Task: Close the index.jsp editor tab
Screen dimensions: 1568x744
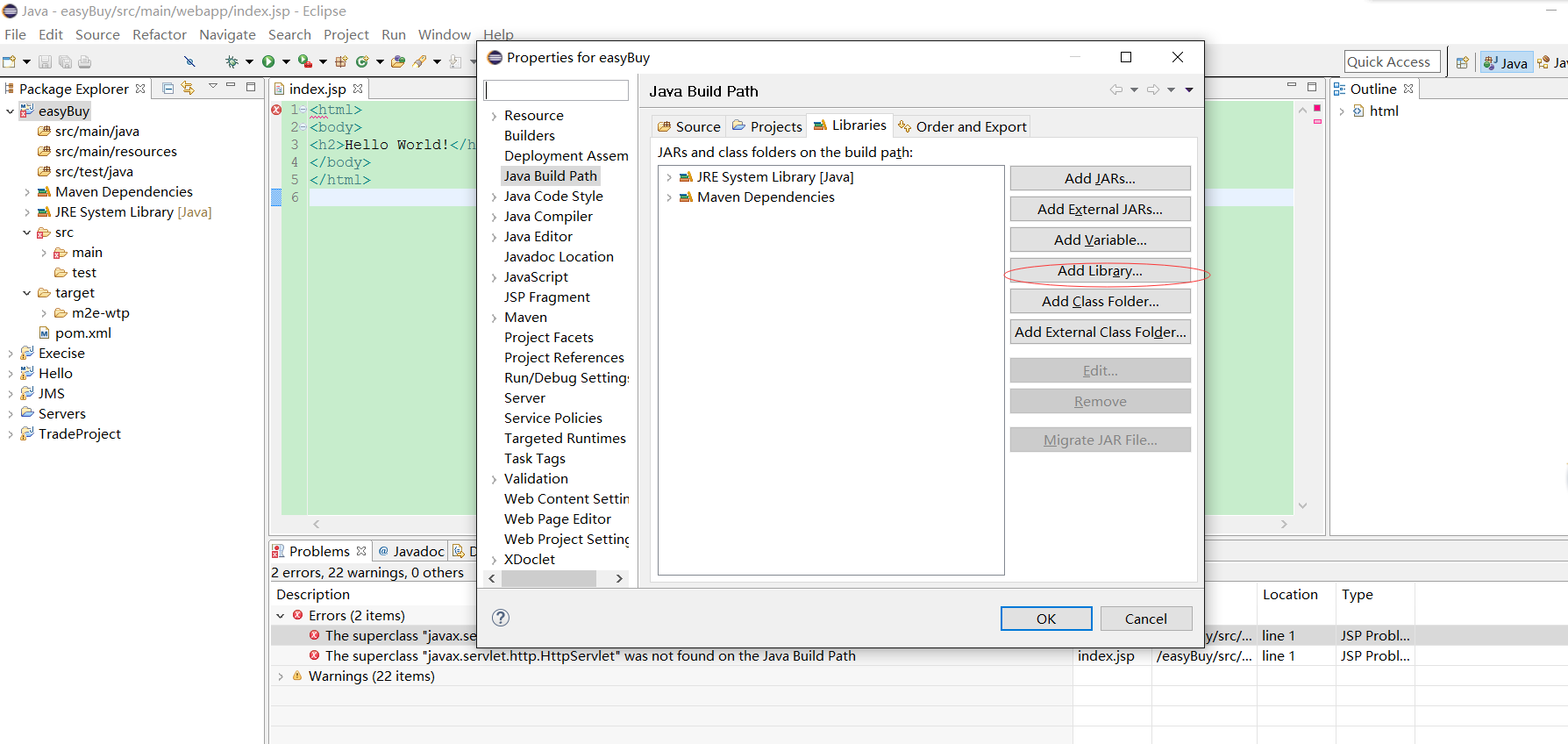Action: tap(358, 89)
